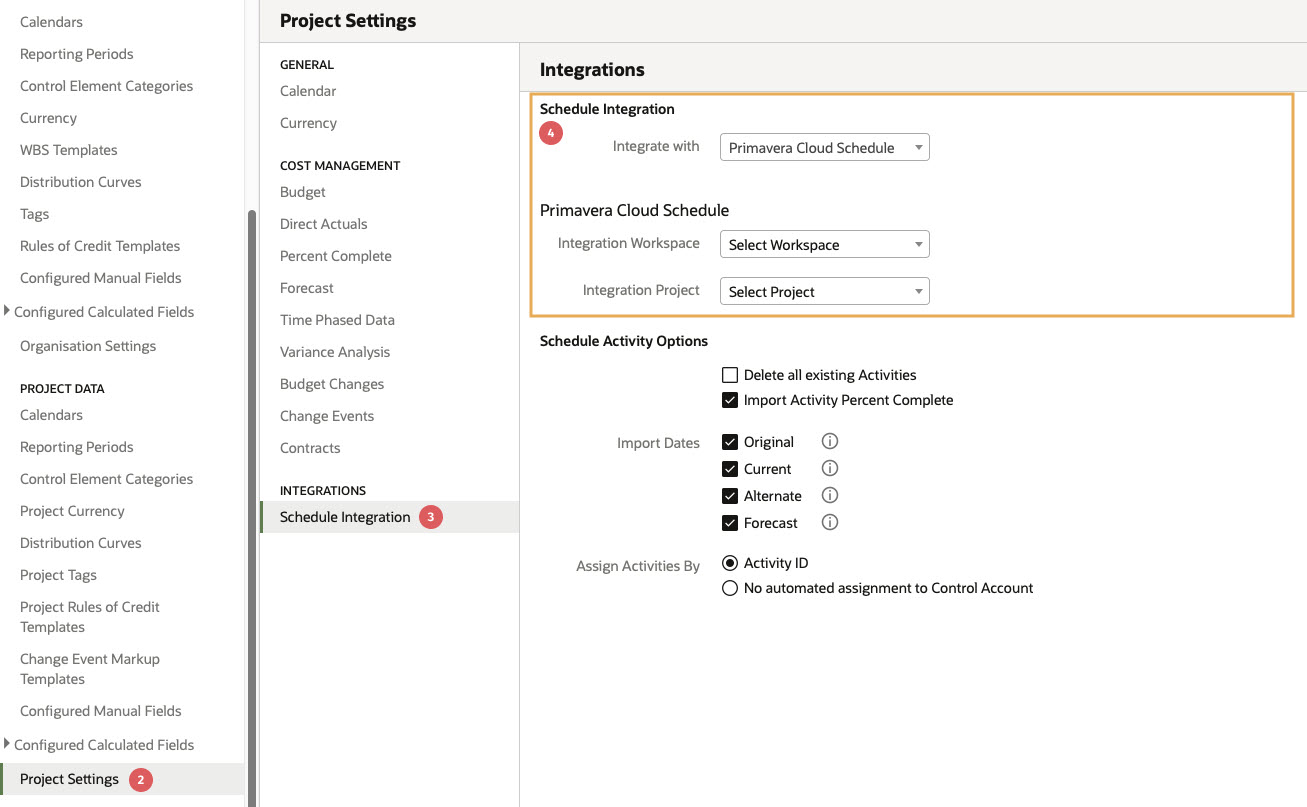Open WBS Templates in sidebar

pyautogui.click(x=68, y=150)
